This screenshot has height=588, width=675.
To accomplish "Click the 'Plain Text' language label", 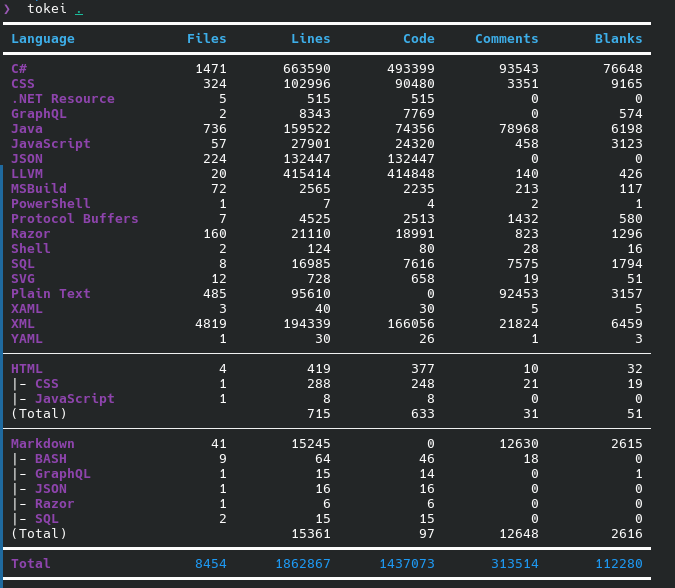I will (51, 294).
